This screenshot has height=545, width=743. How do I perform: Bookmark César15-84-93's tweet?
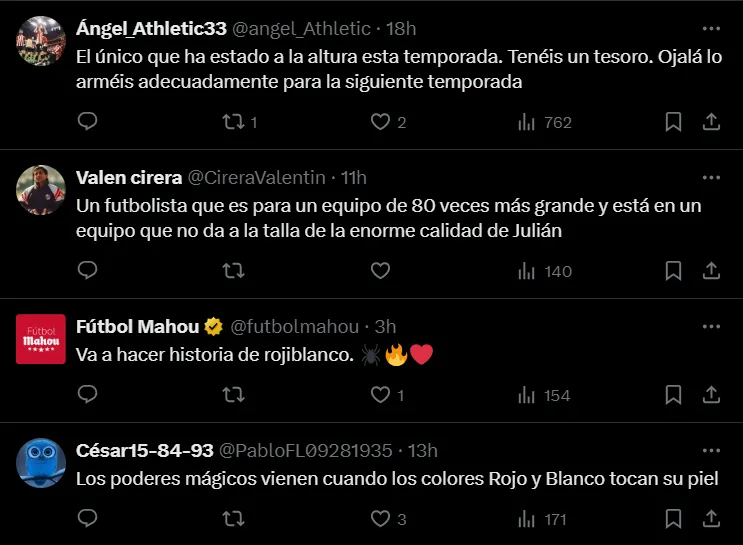[x=674, y=519]
